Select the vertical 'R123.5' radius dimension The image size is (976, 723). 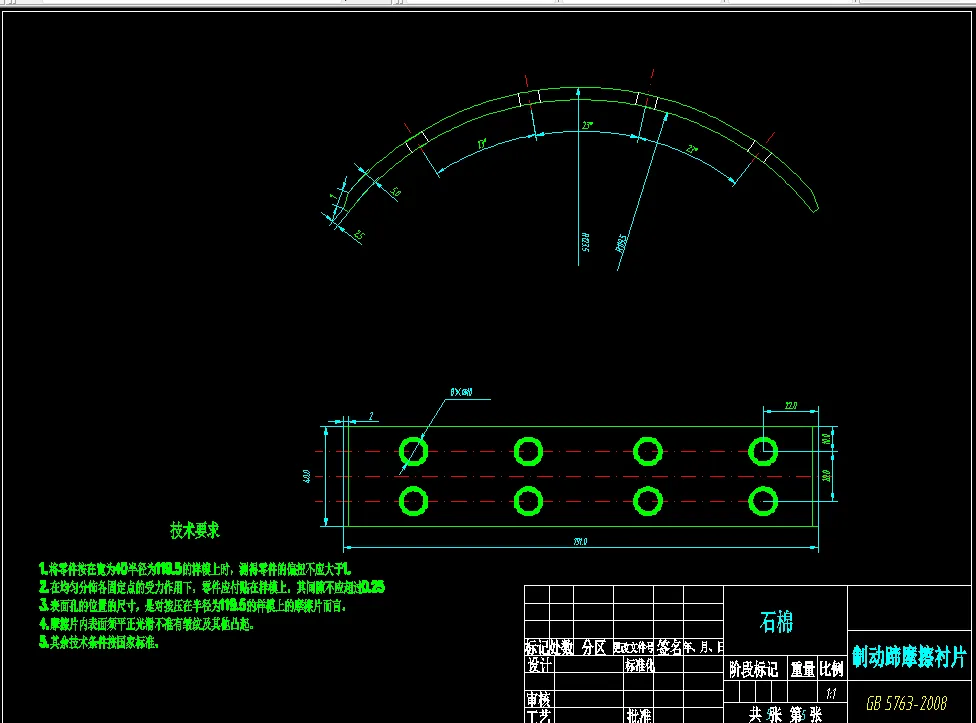click(586, 243)
